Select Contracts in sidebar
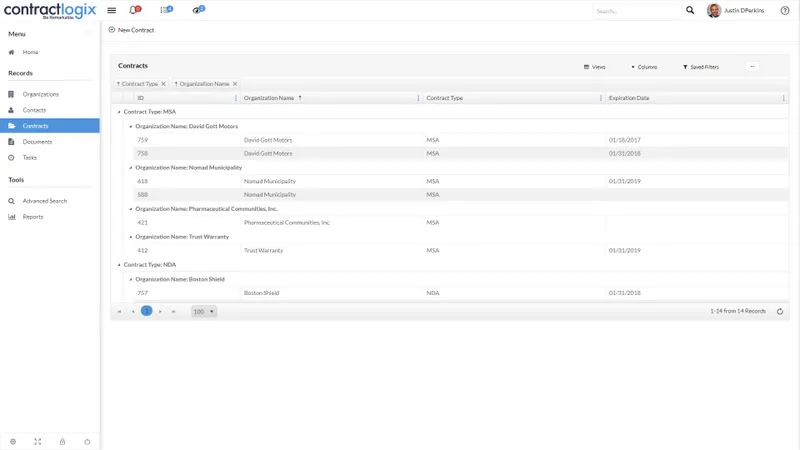The image size is (800, 450). click(x=49, y=126)
